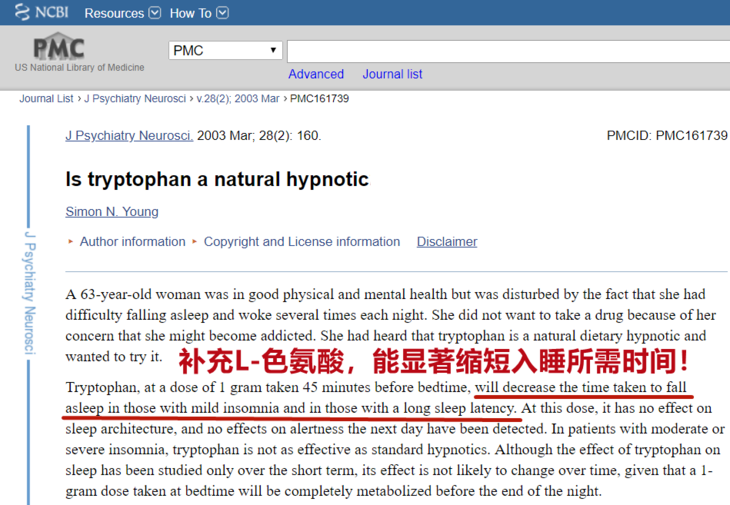Click the PMC logo
Image resolution: width=730 pixels, height=505 pixels.
pyautogui.click(x=58, y=48)
